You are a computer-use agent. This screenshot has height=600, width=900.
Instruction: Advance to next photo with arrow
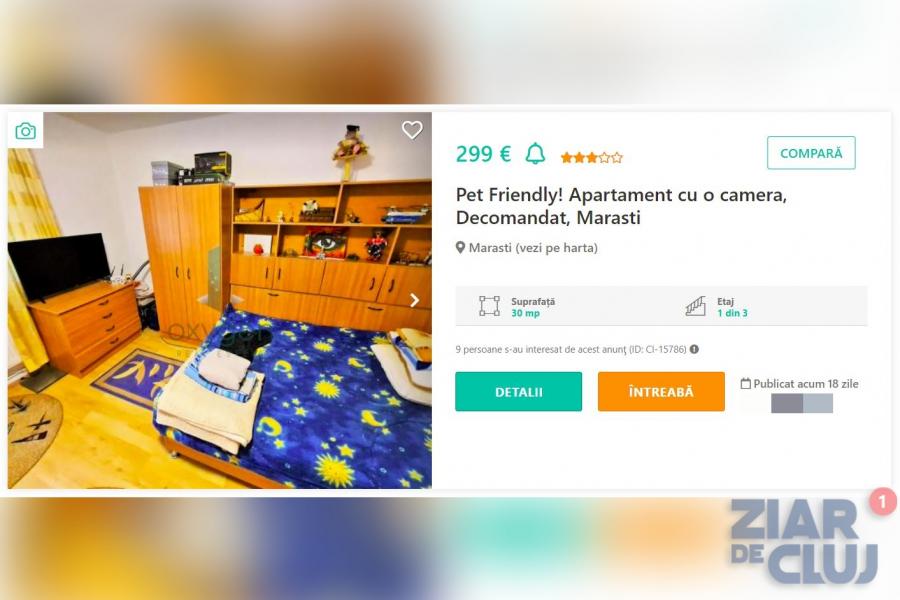[x=414, y=300]
